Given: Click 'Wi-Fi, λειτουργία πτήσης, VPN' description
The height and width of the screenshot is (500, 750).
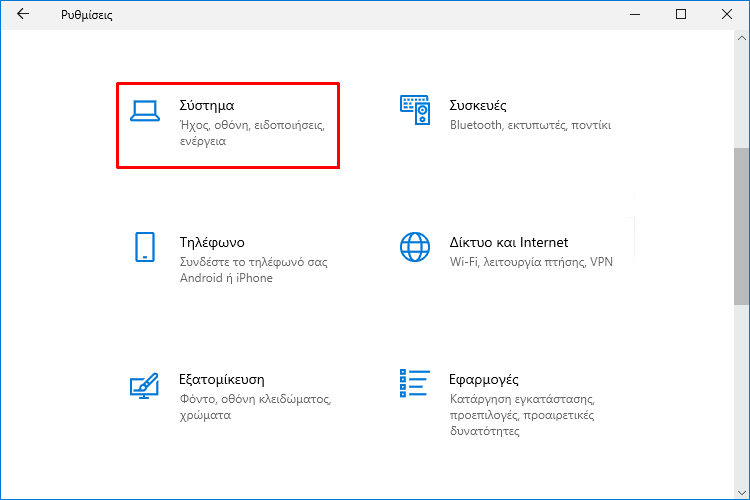Looking at the screenshot, I should (x=531, y=262).
